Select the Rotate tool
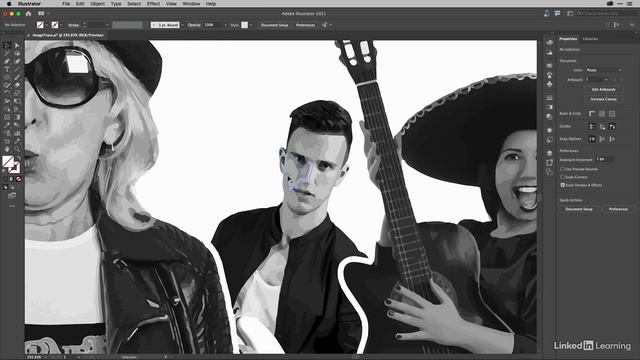The image size is (640, 360). click(x=7, y=93)
